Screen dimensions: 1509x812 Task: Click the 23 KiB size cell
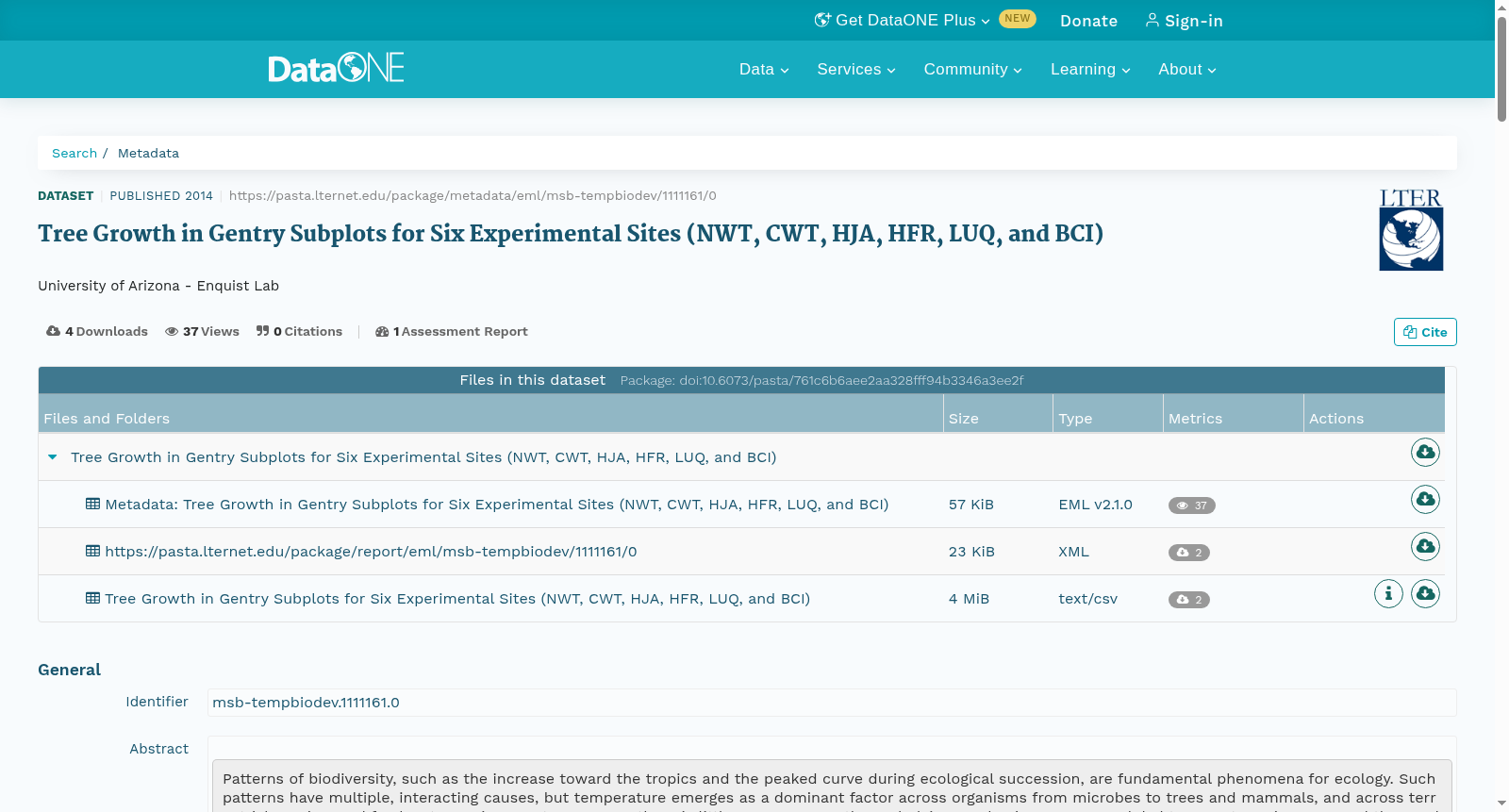click(x=971, y=552)
